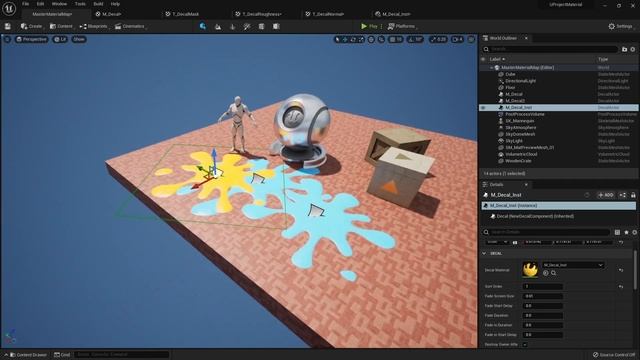Image resolution: width=640 pixels, height=360 pixels.
Task: Click the Details property matrix grid icon
Action: click(617, 232)
